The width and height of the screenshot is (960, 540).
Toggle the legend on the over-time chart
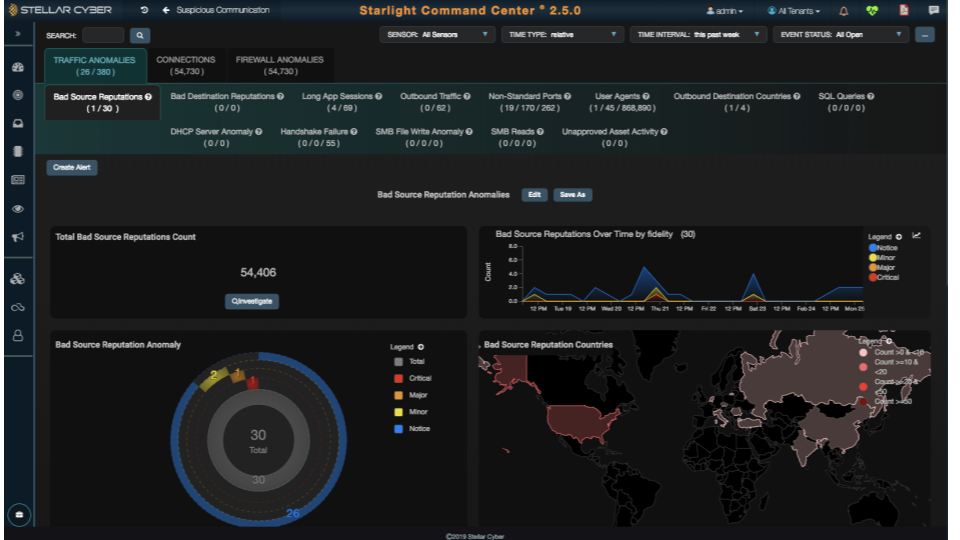coord(899,237)
